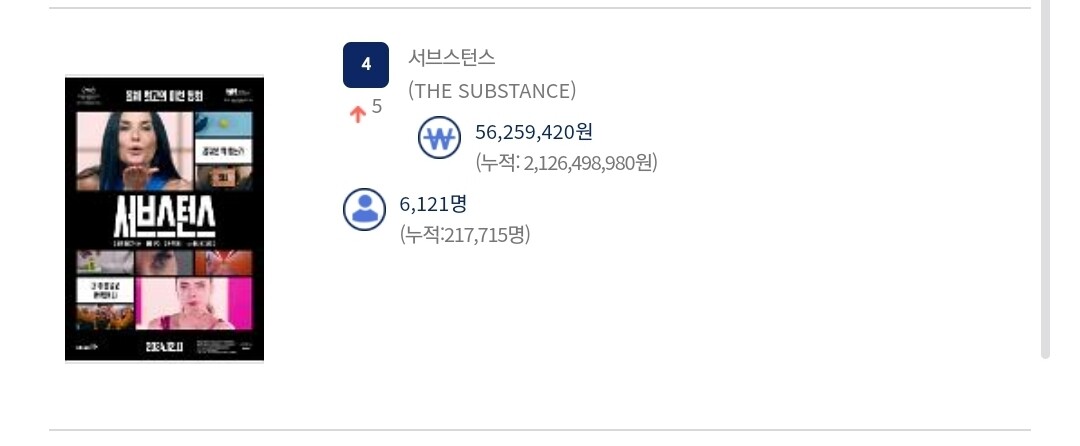1080x446 pixels.
Task: Click the Korean title 서브스턴스 link
Action: [452, 58]
